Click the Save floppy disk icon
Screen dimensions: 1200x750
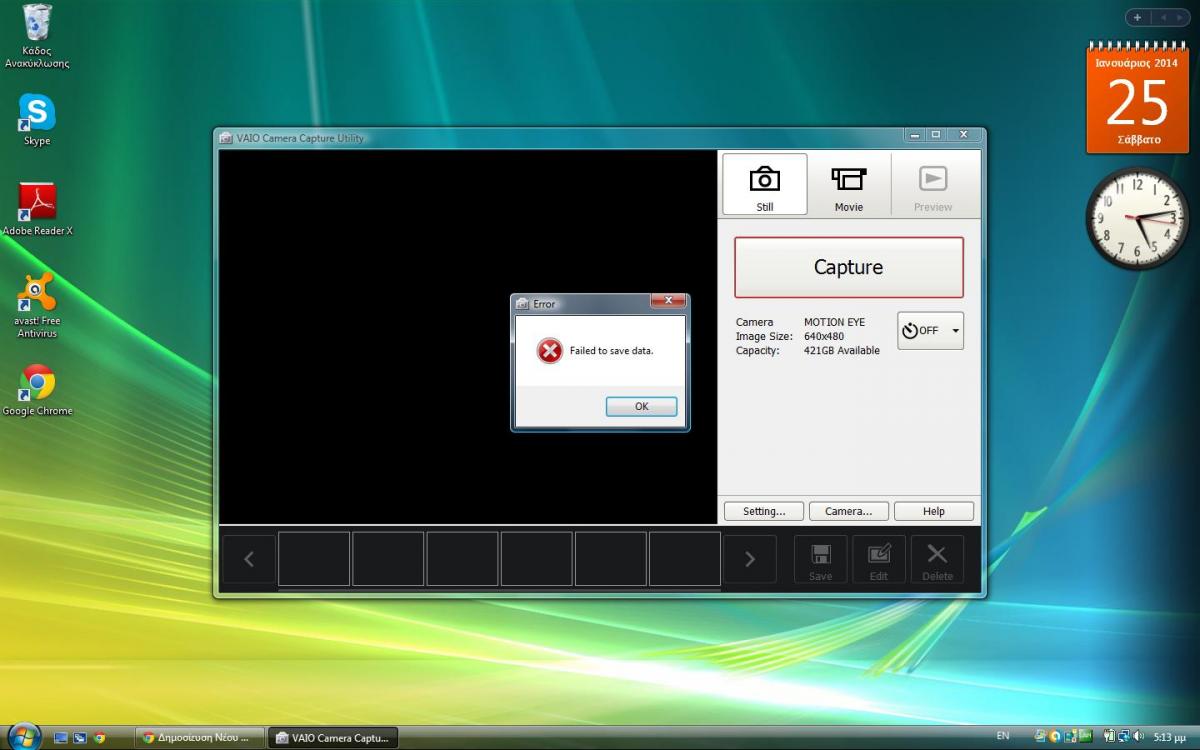(821, 560)
